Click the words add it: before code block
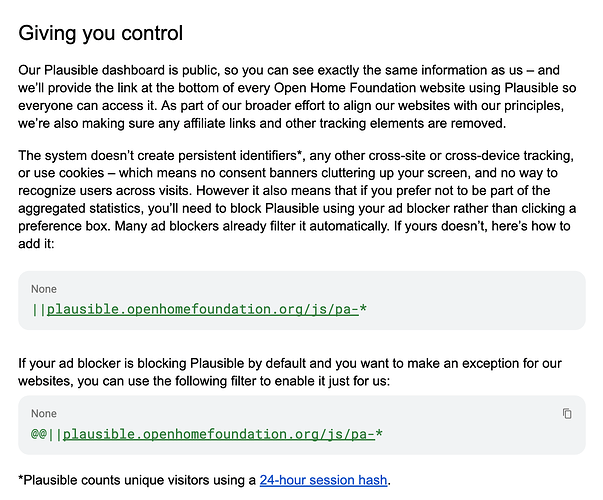The height and width of the screenshot is (500, 603). point(36,244)
